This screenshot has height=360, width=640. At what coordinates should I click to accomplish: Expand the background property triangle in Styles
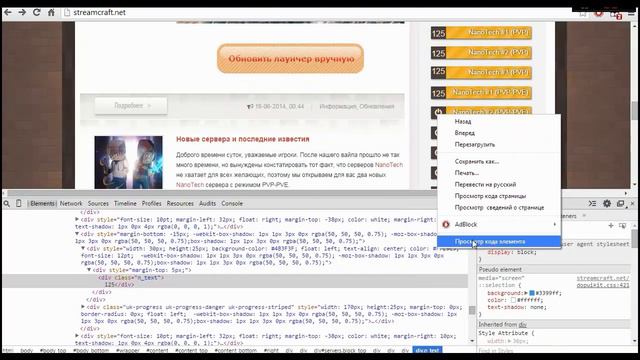point(526,293)
